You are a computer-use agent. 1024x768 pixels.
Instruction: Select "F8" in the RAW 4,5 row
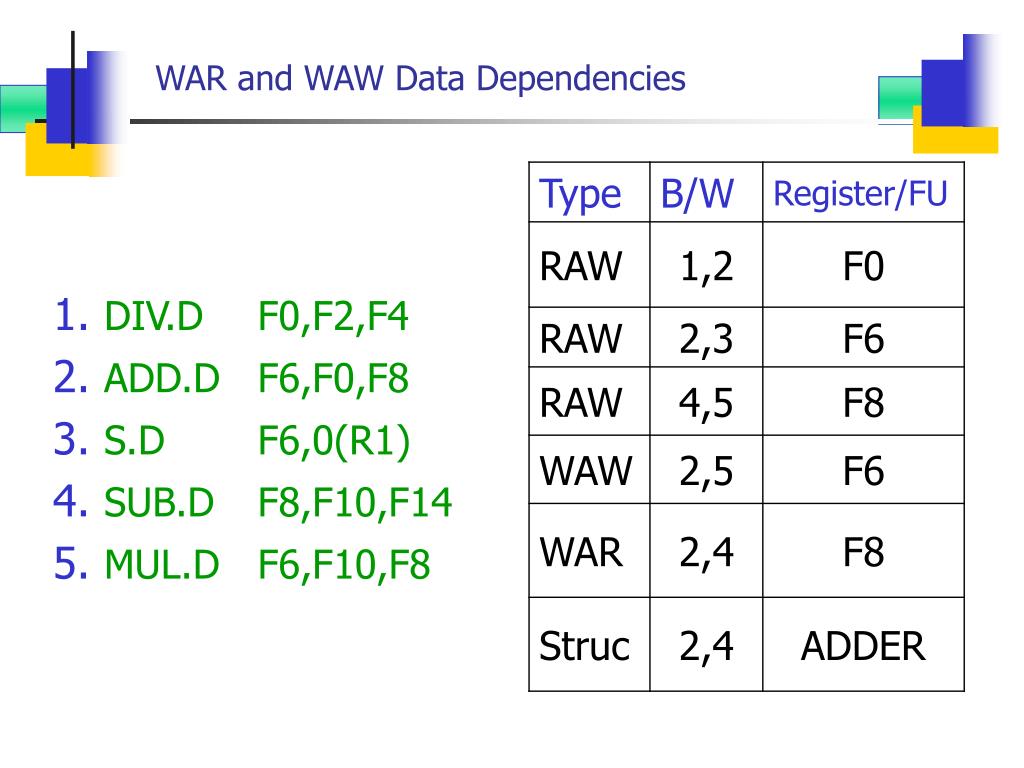(x=863, y=402)
